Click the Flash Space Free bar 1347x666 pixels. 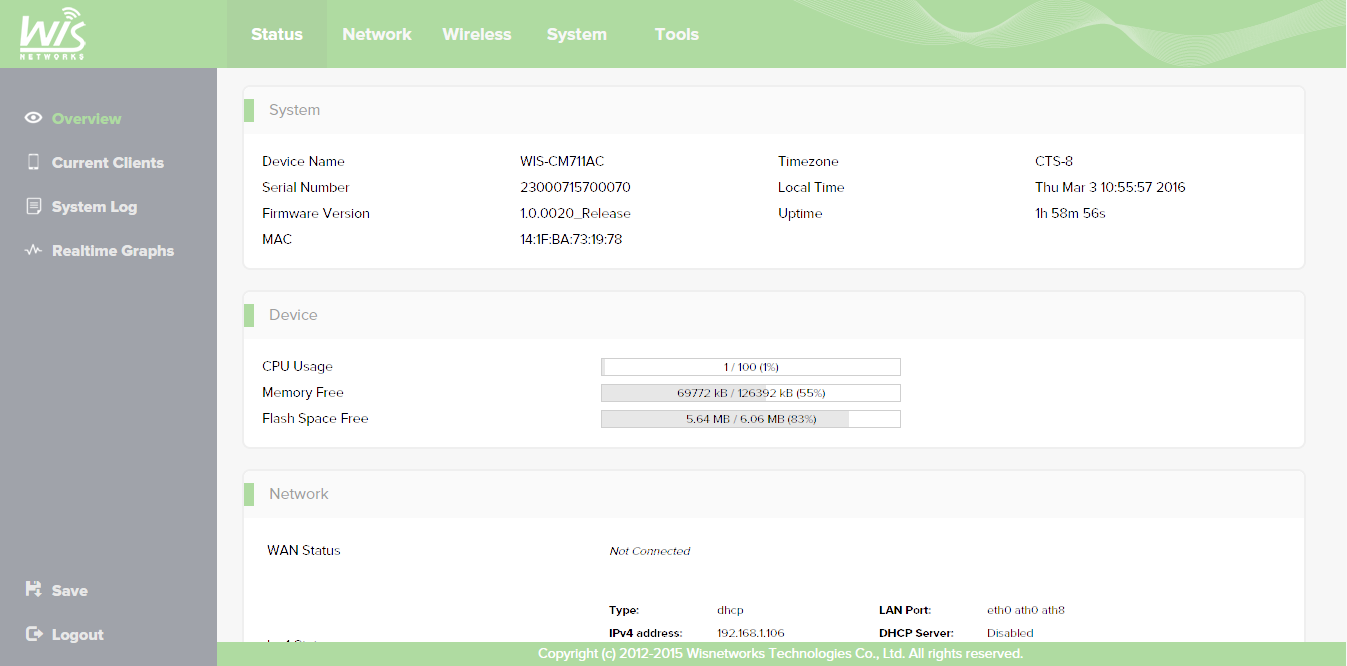(x=751, y=419)
